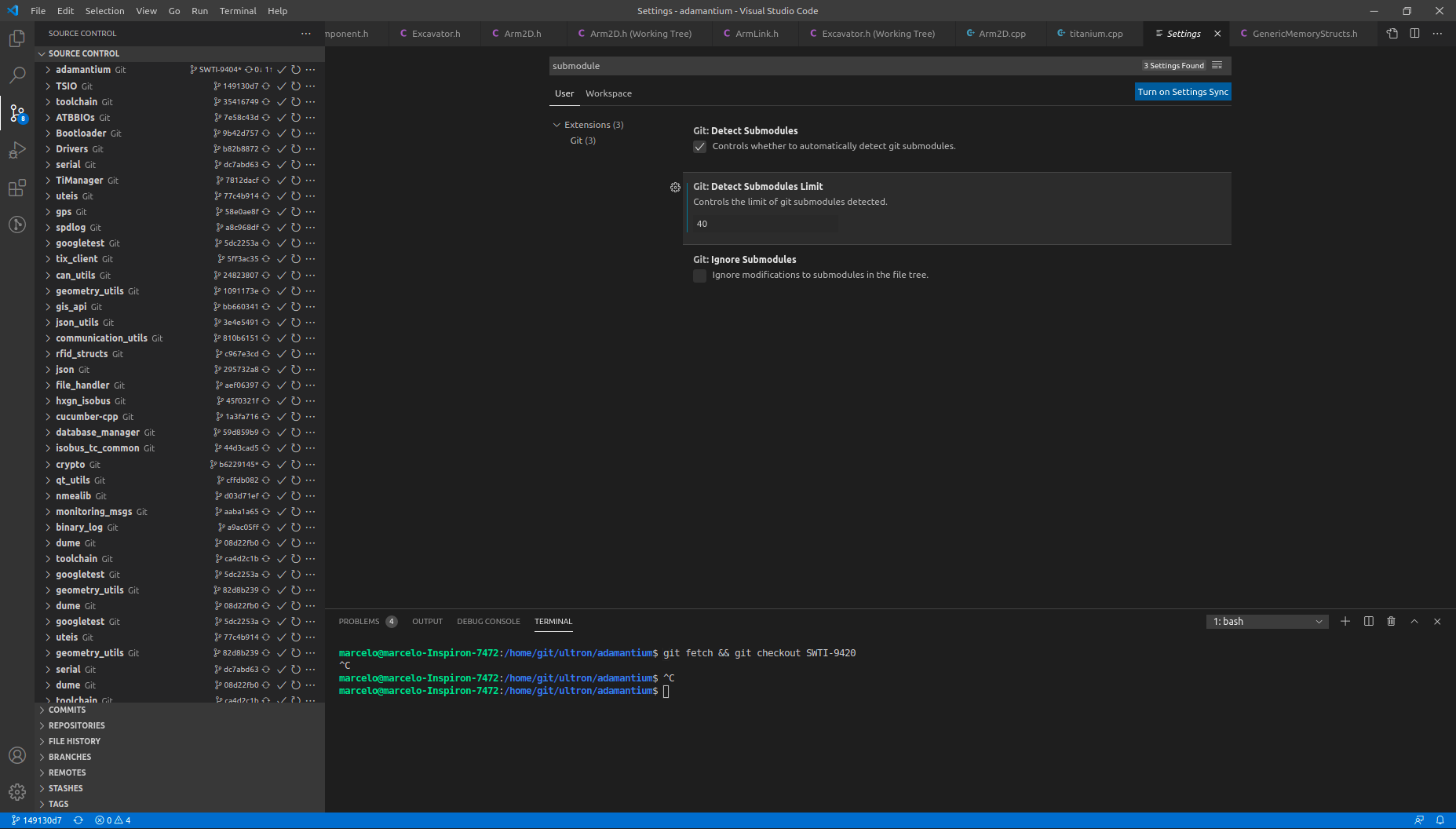Open the 1: bash terminal dropdown
Viewport: 1456px width, 829px height.
[1266, 621]
